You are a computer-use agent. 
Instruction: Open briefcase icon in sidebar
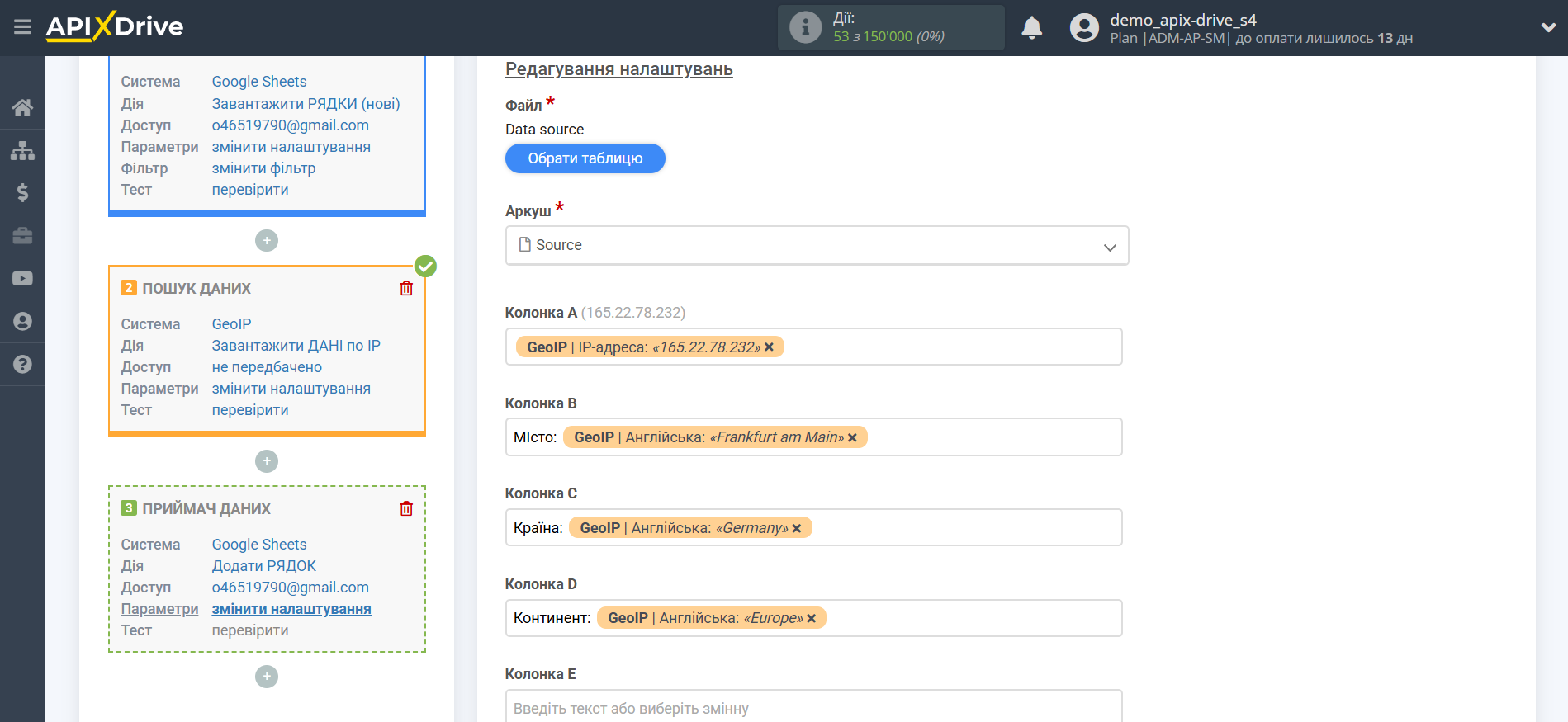(22, 236)
